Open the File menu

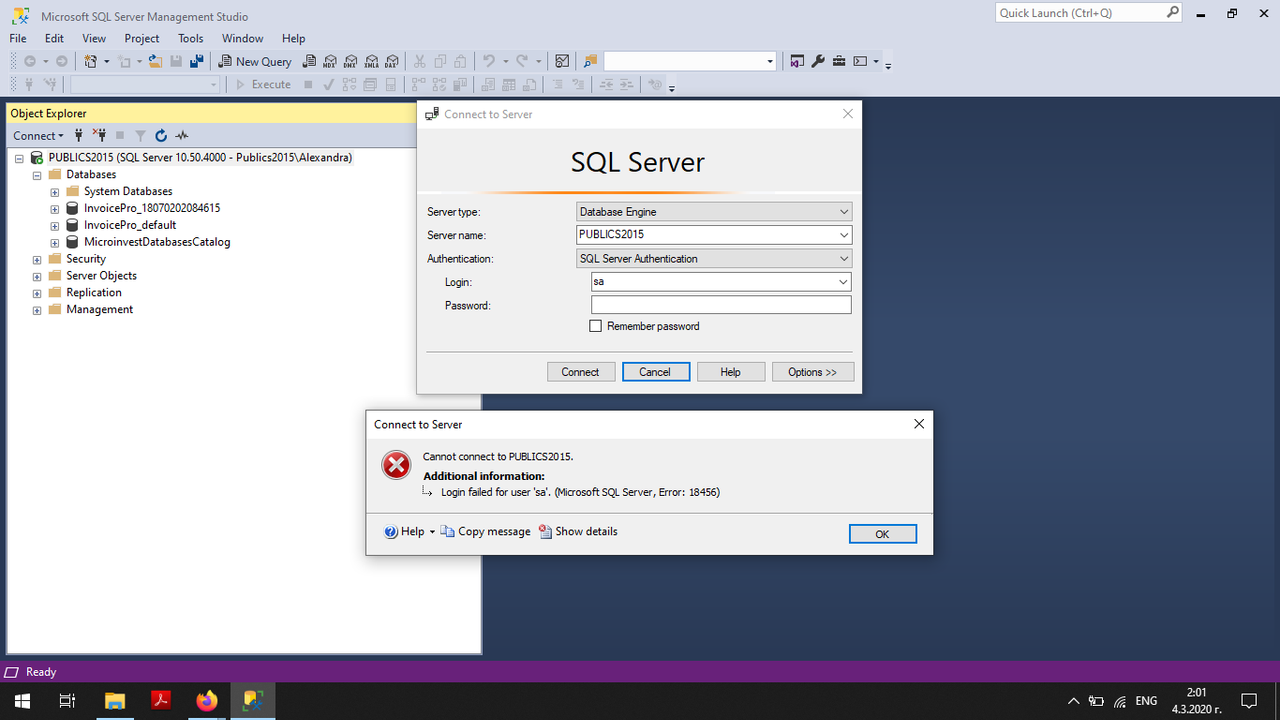point(18,38)
